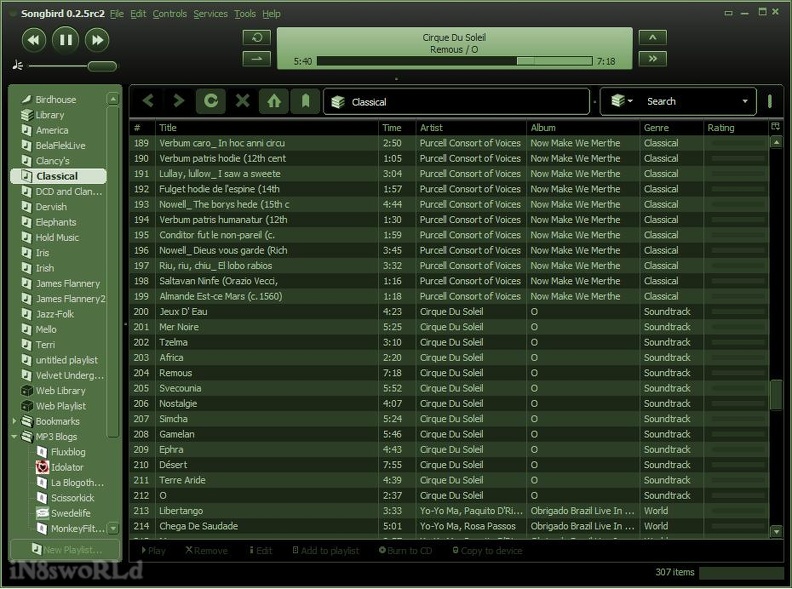Reload the current view

(x=211, y=101)
